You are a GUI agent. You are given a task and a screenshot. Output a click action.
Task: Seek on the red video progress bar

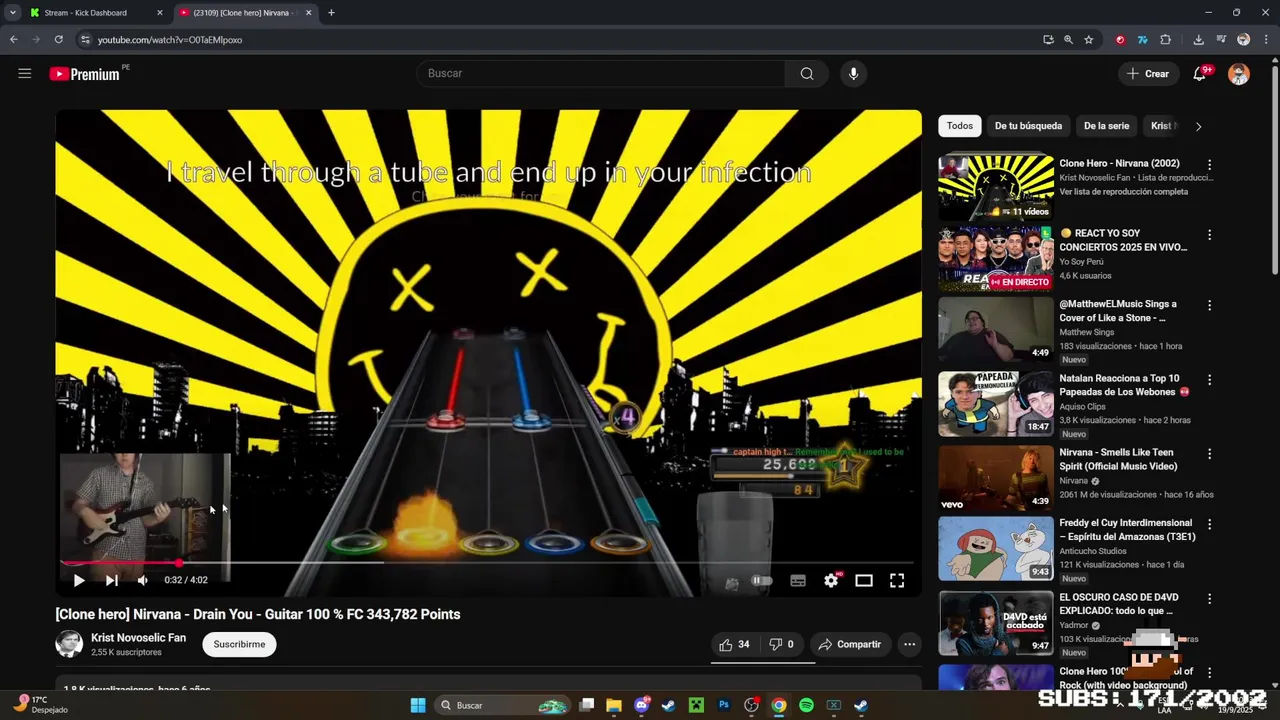[x=488, y=563]
